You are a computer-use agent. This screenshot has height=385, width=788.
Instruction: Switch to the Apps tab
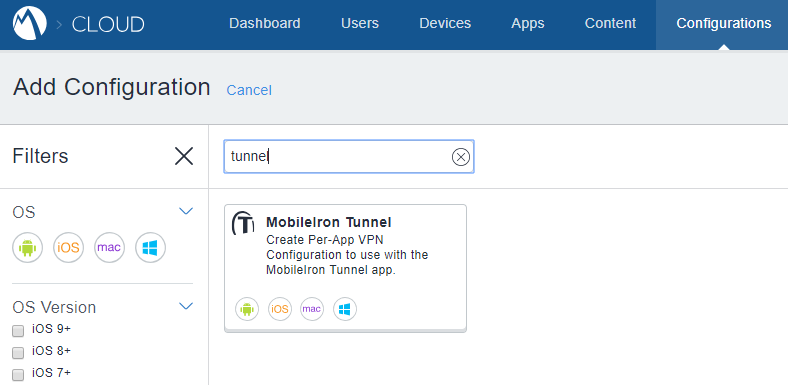[x=528, y=24]
